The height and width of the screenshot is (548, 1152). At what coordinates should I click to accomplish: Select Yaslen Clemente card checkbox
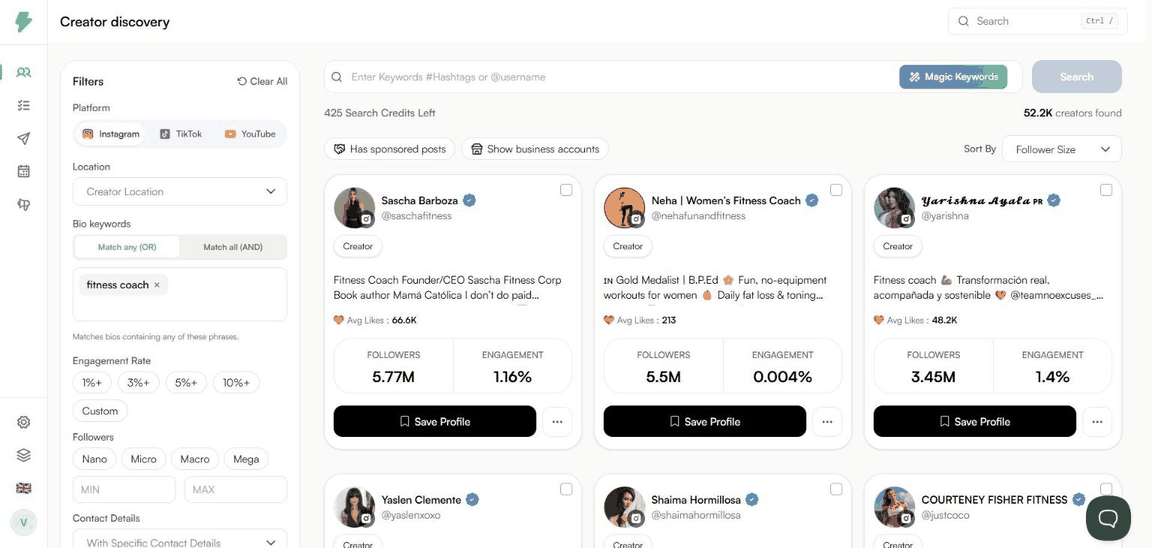(566, 489)
